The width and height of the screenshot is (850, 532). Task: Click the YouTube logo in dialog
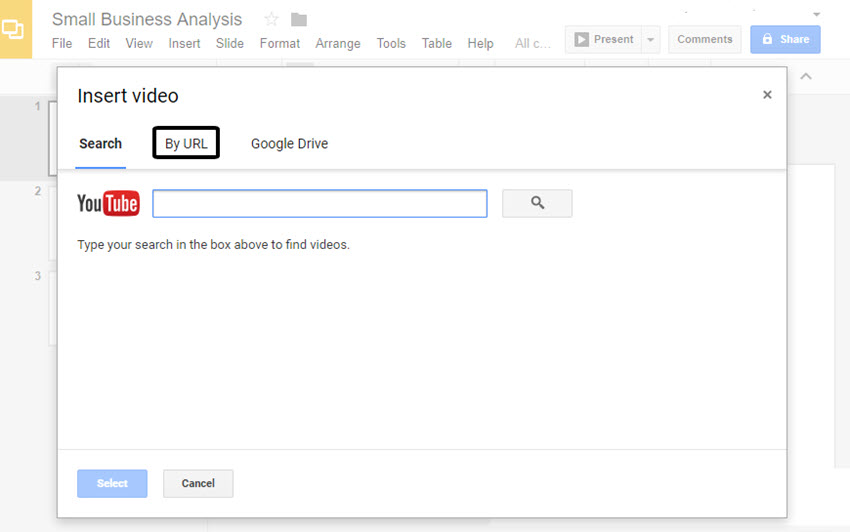tap(108, 203)
